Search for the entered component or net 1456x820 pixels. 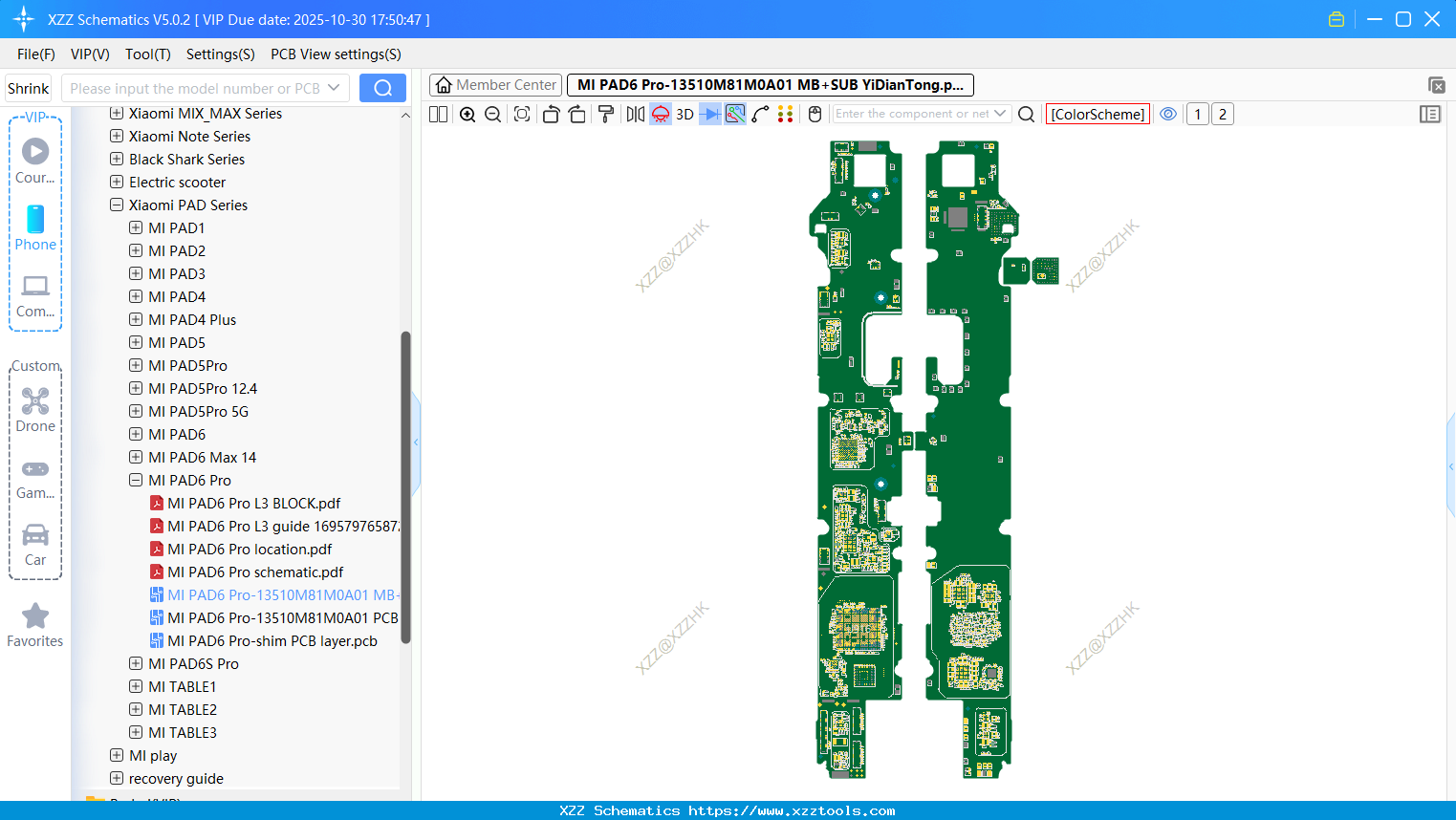[x=1026, y=114]
